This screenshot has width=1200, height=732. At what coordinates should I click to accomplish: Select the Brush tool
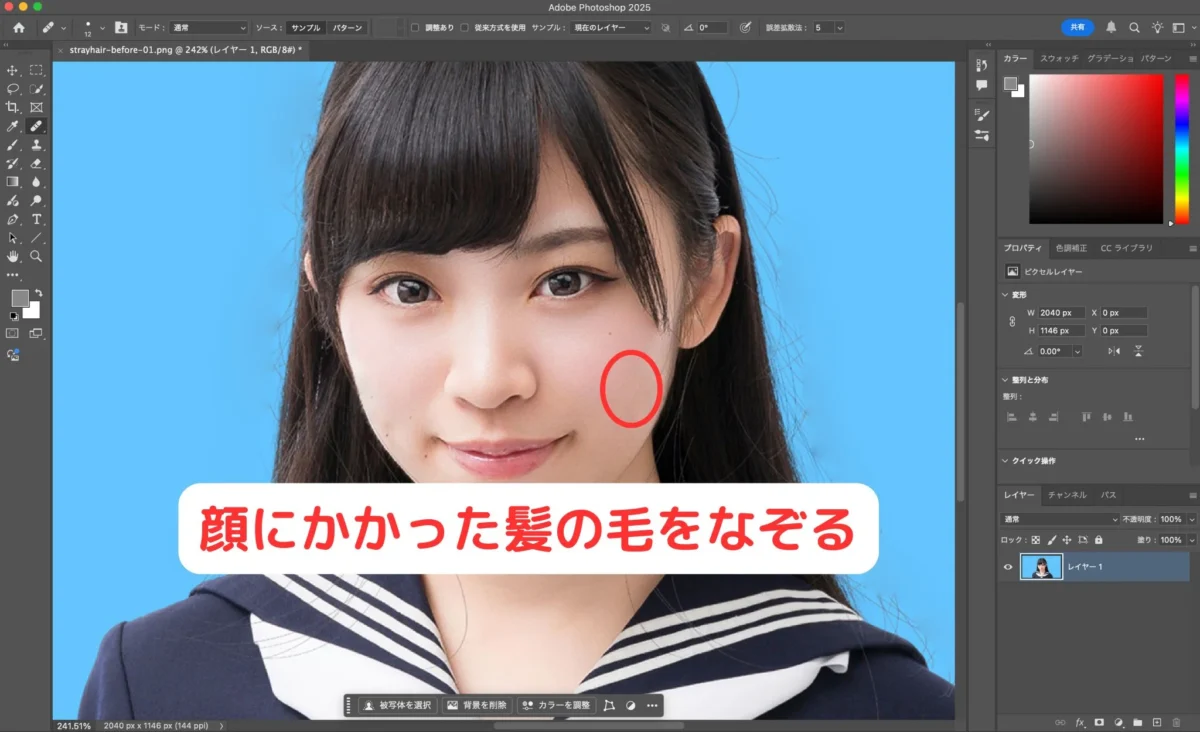(x=13, y=145)
